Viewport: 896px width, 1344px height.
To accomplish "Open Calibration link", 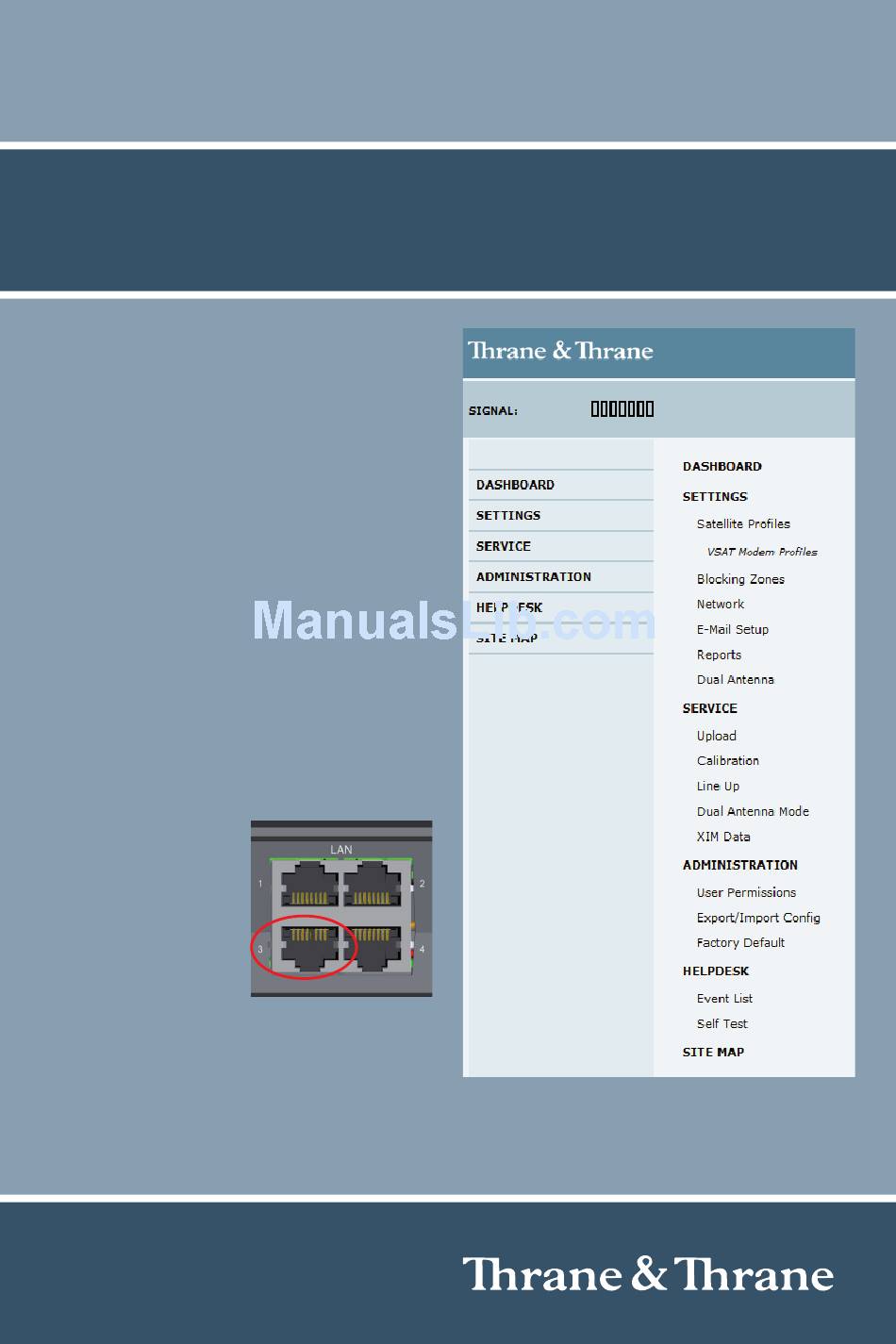I will coord(728,761).
